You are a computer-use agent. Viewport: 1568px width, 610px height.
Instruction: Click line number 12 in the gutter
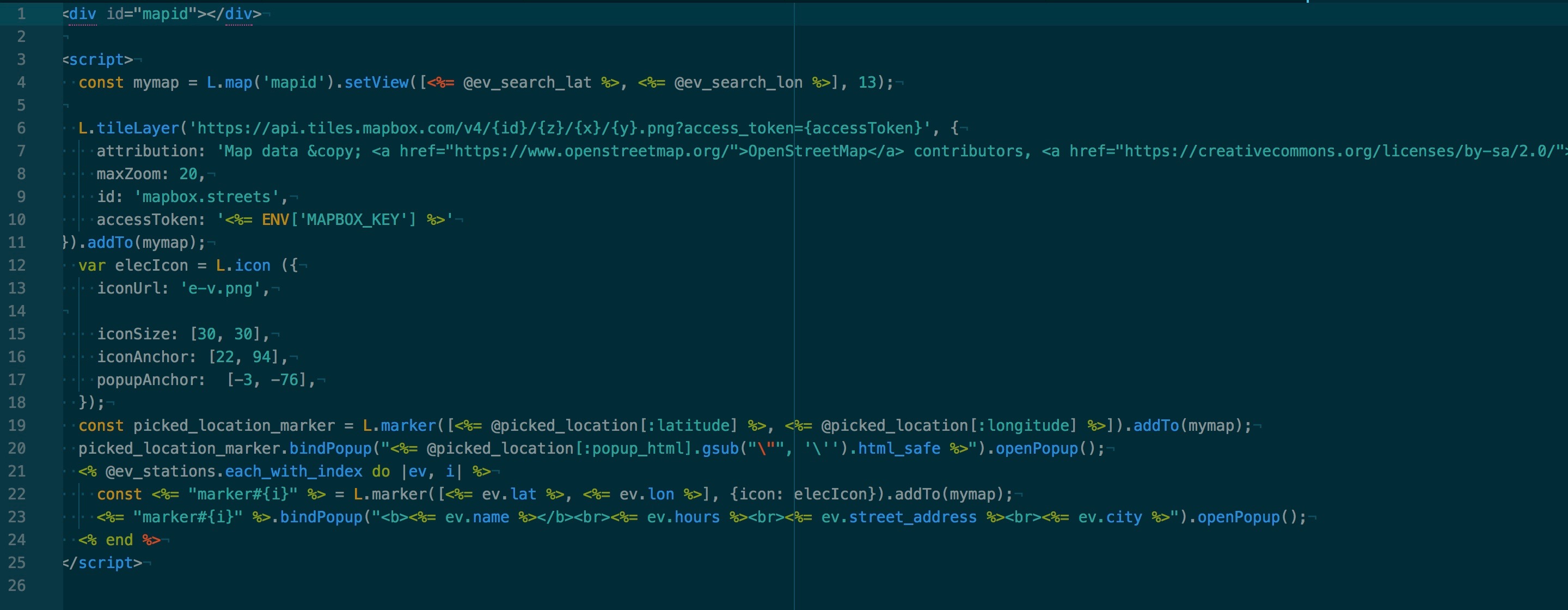click(16, 265)
